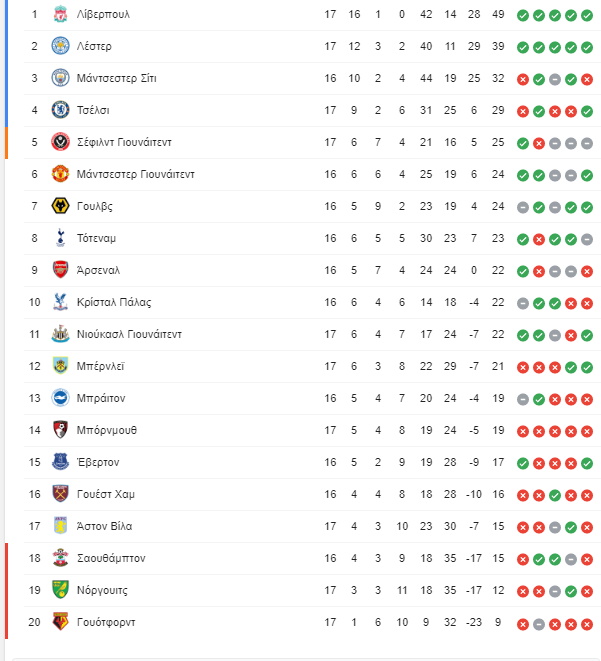
Task: Click the Watford club crest
Action: (x=60, y=622)
